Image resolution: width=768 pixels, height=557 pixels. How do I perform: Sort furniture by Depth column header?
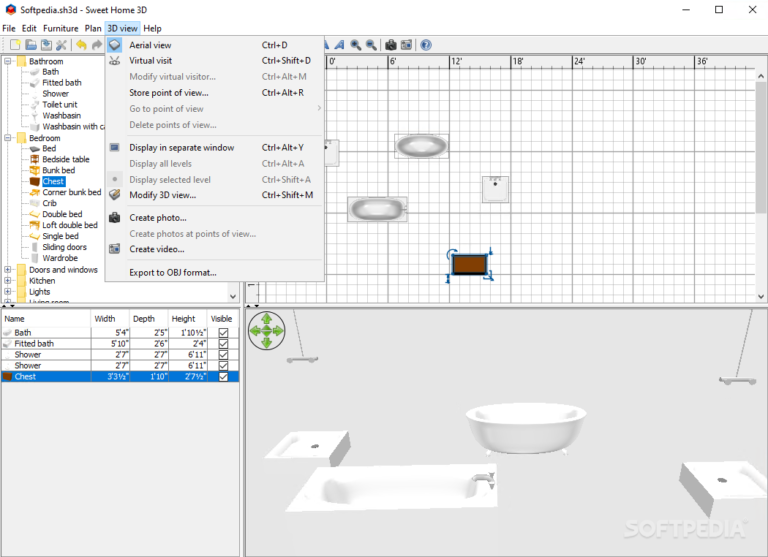[149, 318]
